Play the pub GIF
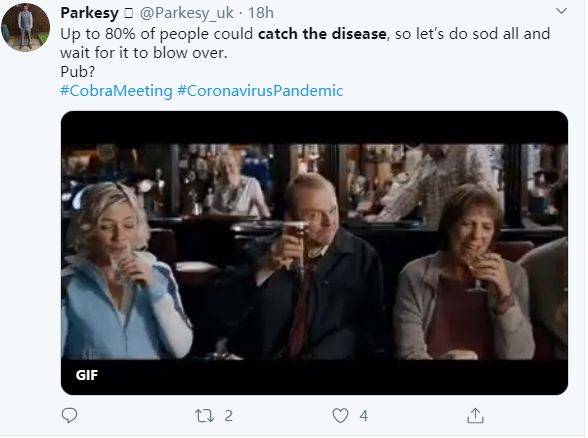The height and width of the screenshot is (438, 588). click(314, 253)
